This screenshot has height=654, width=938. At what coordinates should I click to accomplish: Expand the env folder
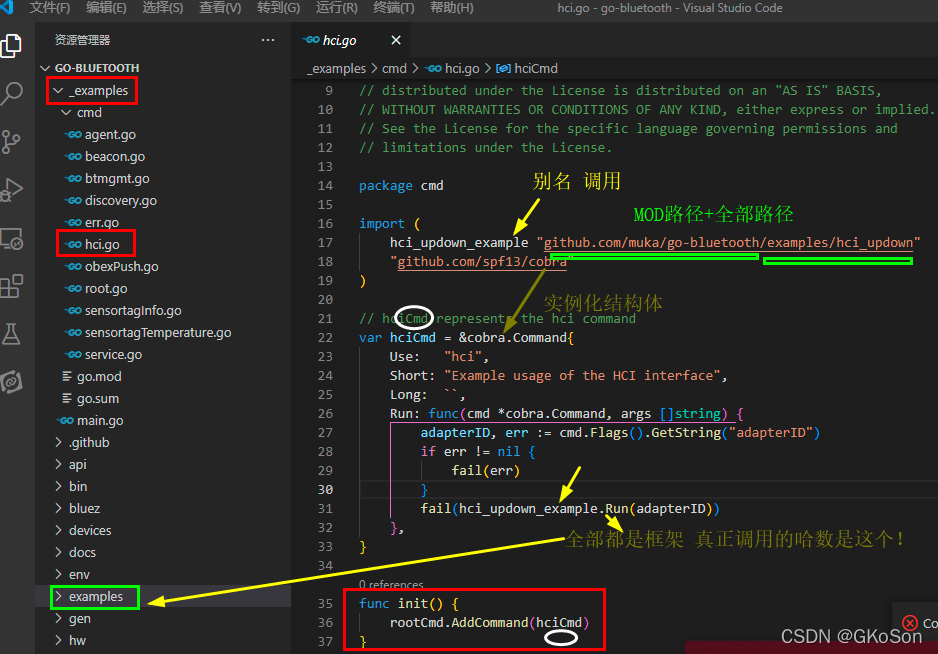[59, 574]
